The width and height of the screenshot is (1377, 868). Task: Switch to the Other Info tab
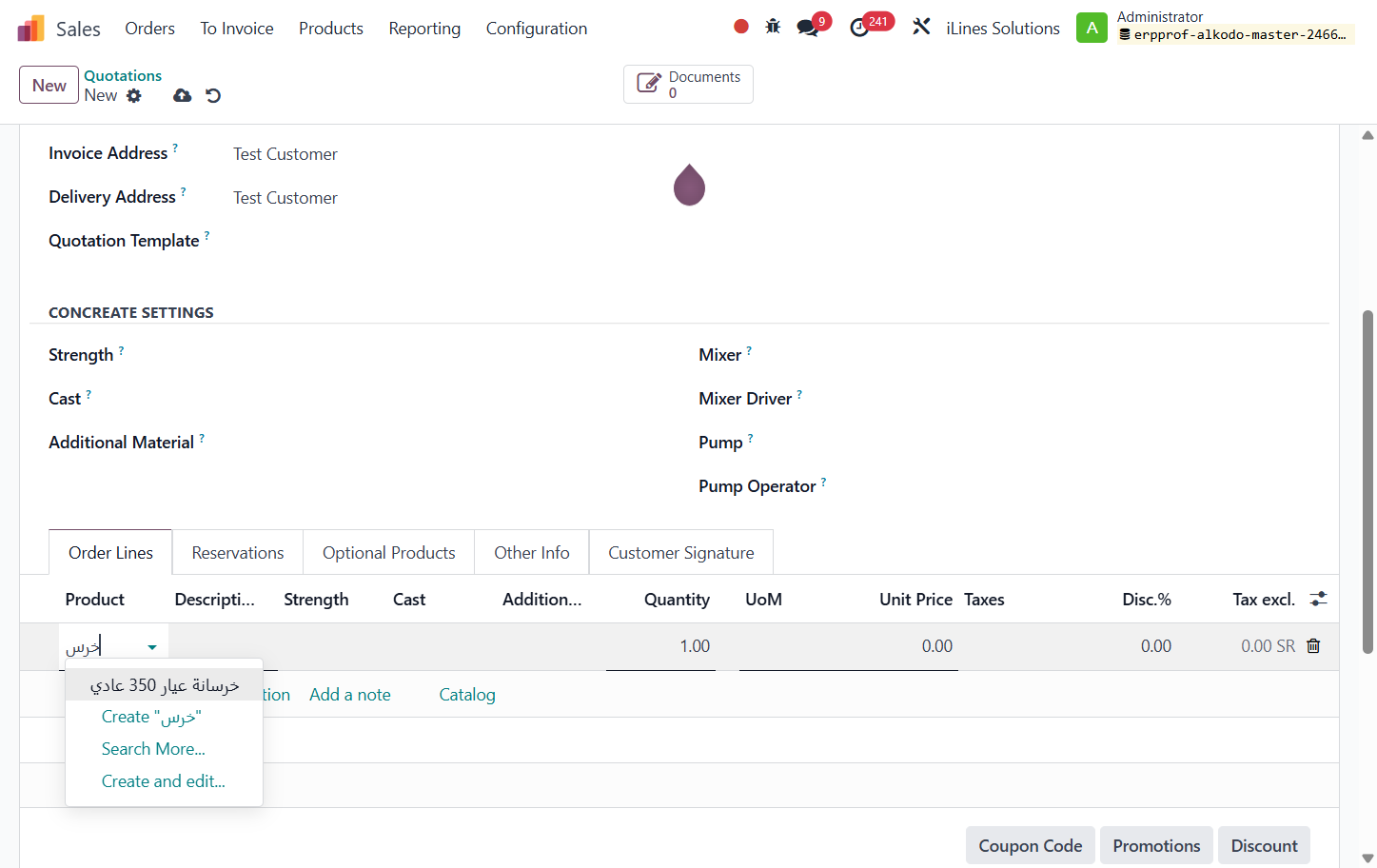532,553
